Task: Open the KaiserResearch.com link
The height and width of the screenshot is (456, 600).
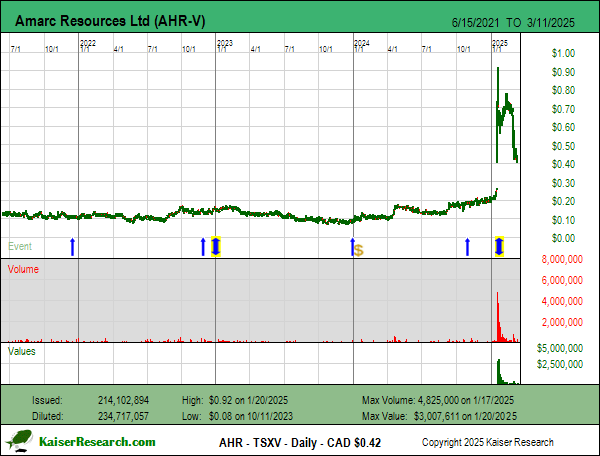Action: click(x=97, y=442)
